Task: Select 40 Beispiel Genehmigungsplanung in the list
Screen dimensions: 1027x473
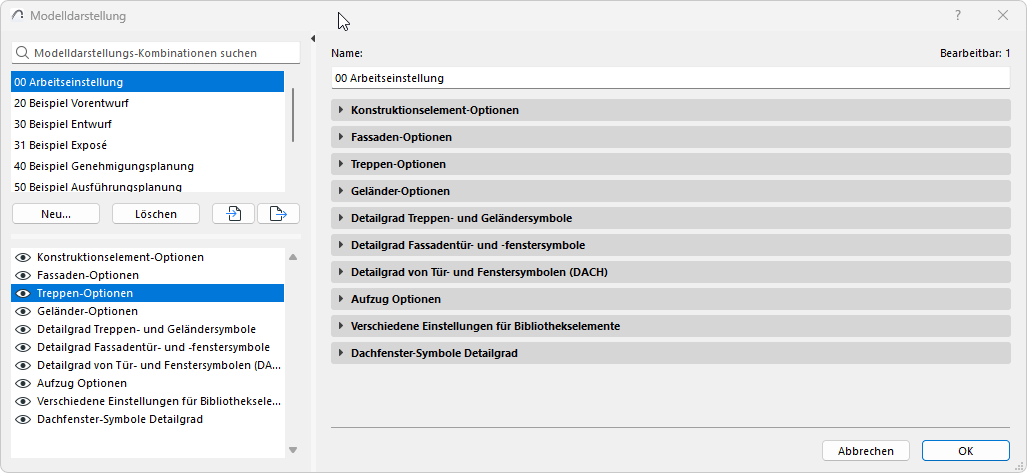Action: click(104, 166)
